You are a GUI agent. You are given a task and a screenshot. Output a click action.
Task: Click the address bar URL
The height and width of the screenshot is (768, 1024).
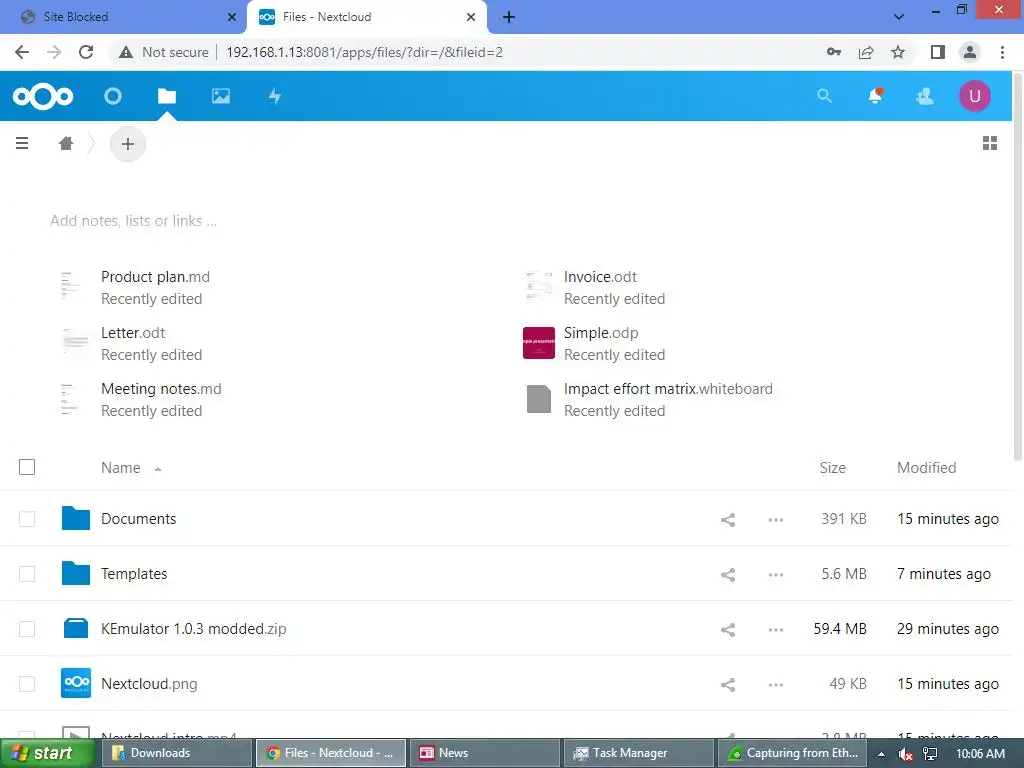tap(364, 52)
